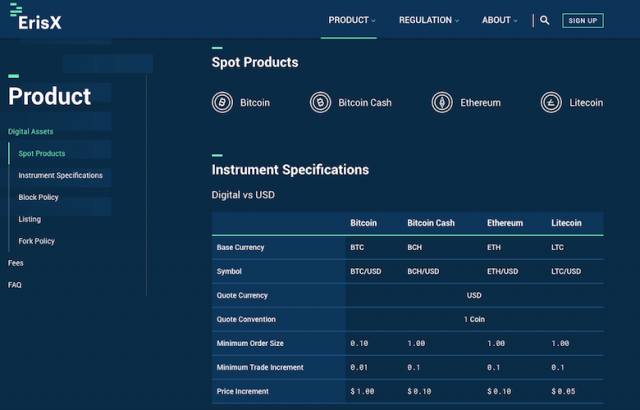The height and width of the screenshot is (410, 640).
Task: Click the ETH base currency cell
Action: 493,247
